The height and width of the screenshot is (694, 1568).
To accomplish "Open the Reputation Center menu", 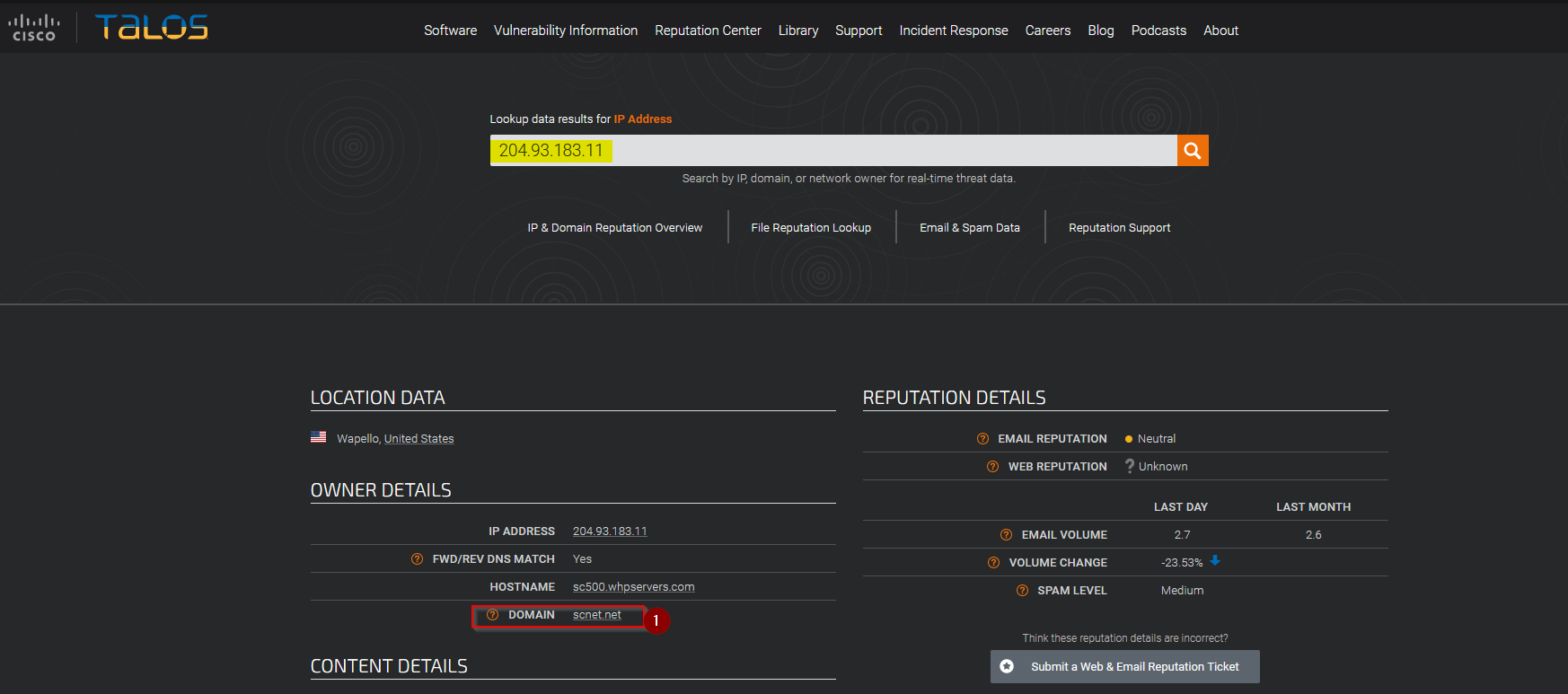I will coord(708,31).
